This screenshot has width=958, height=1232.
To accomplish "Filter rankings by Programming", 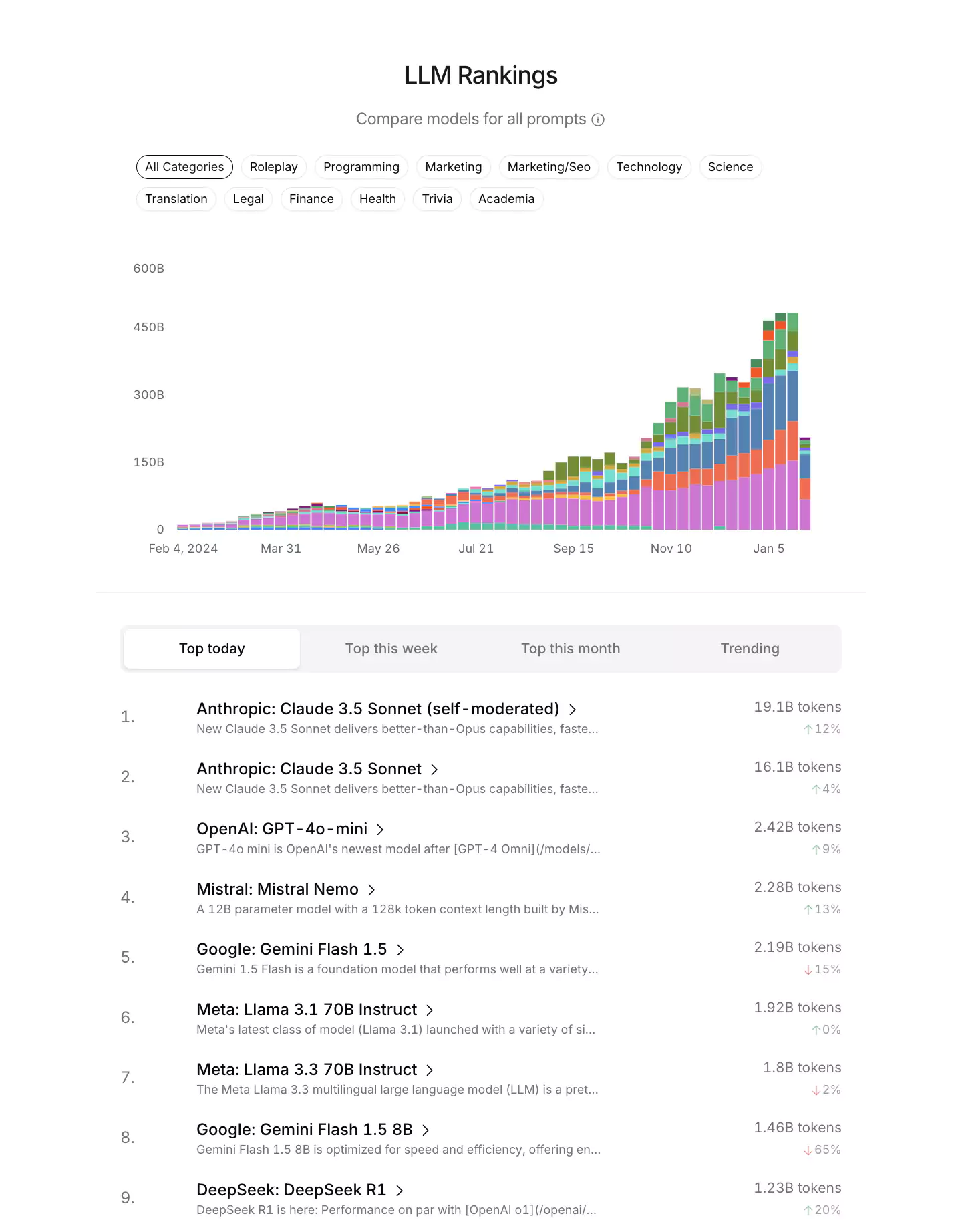I will coord(361,167).
